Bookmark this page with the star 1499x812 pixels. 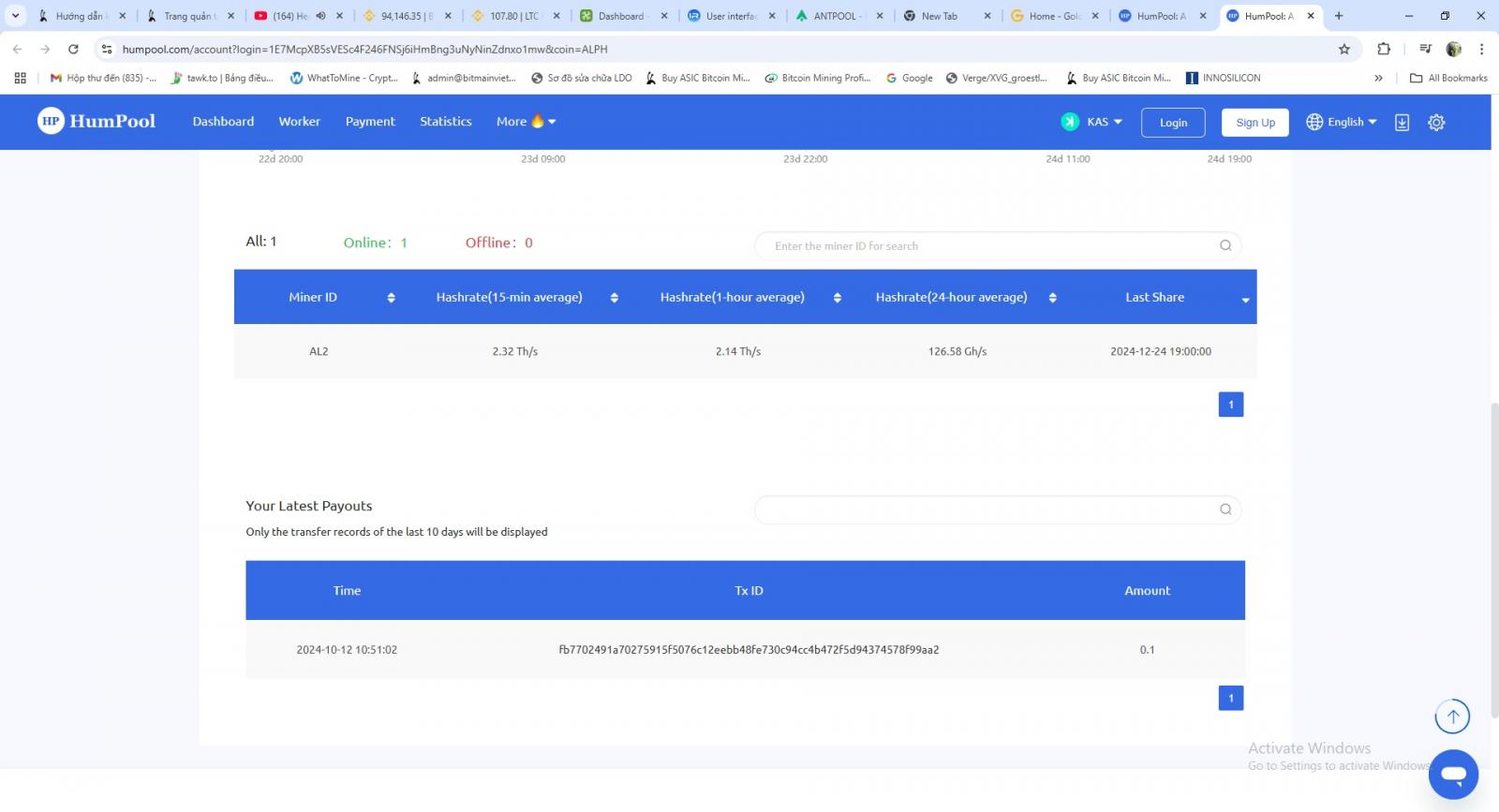1344,49
